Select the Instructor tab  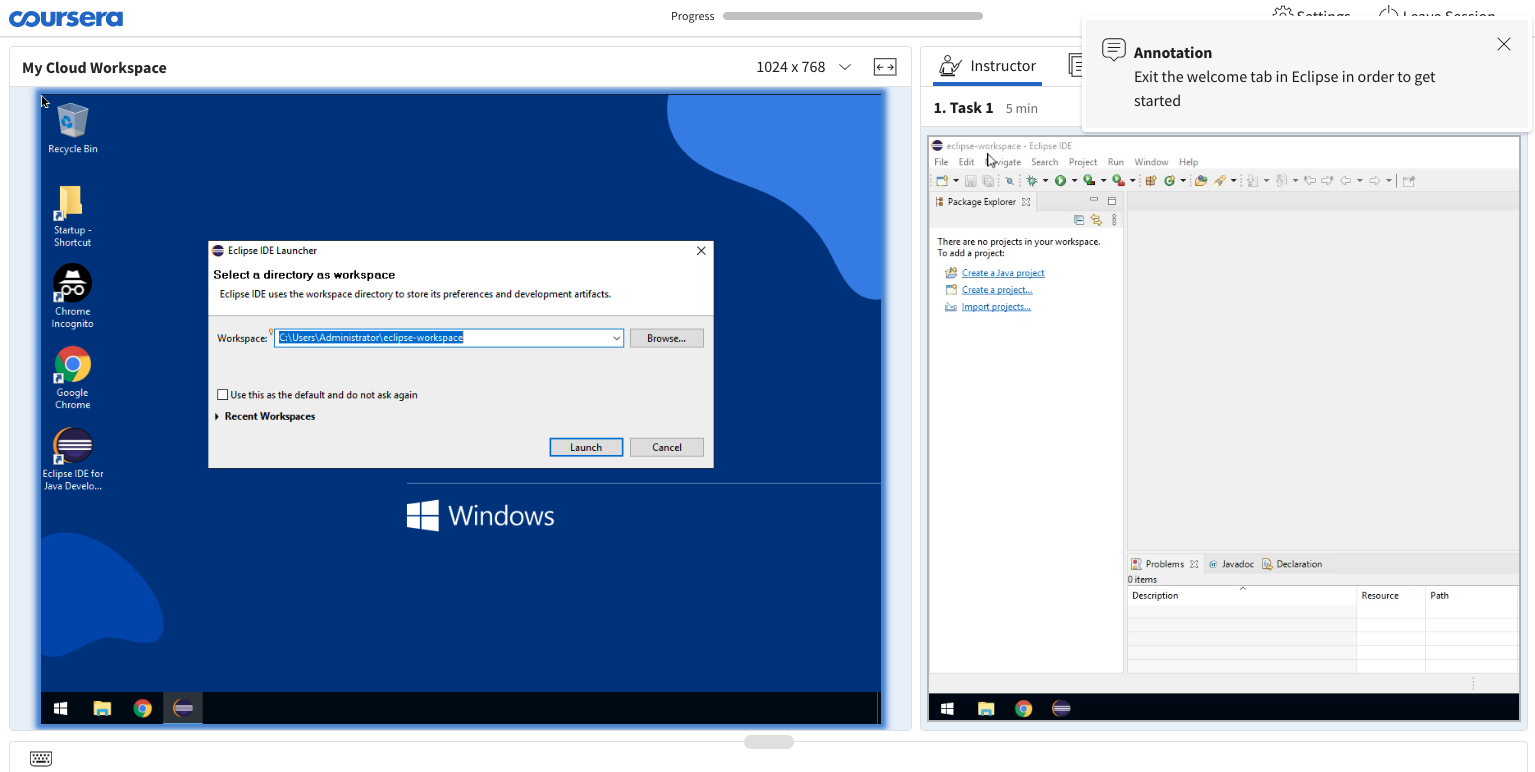coord(987,66)
